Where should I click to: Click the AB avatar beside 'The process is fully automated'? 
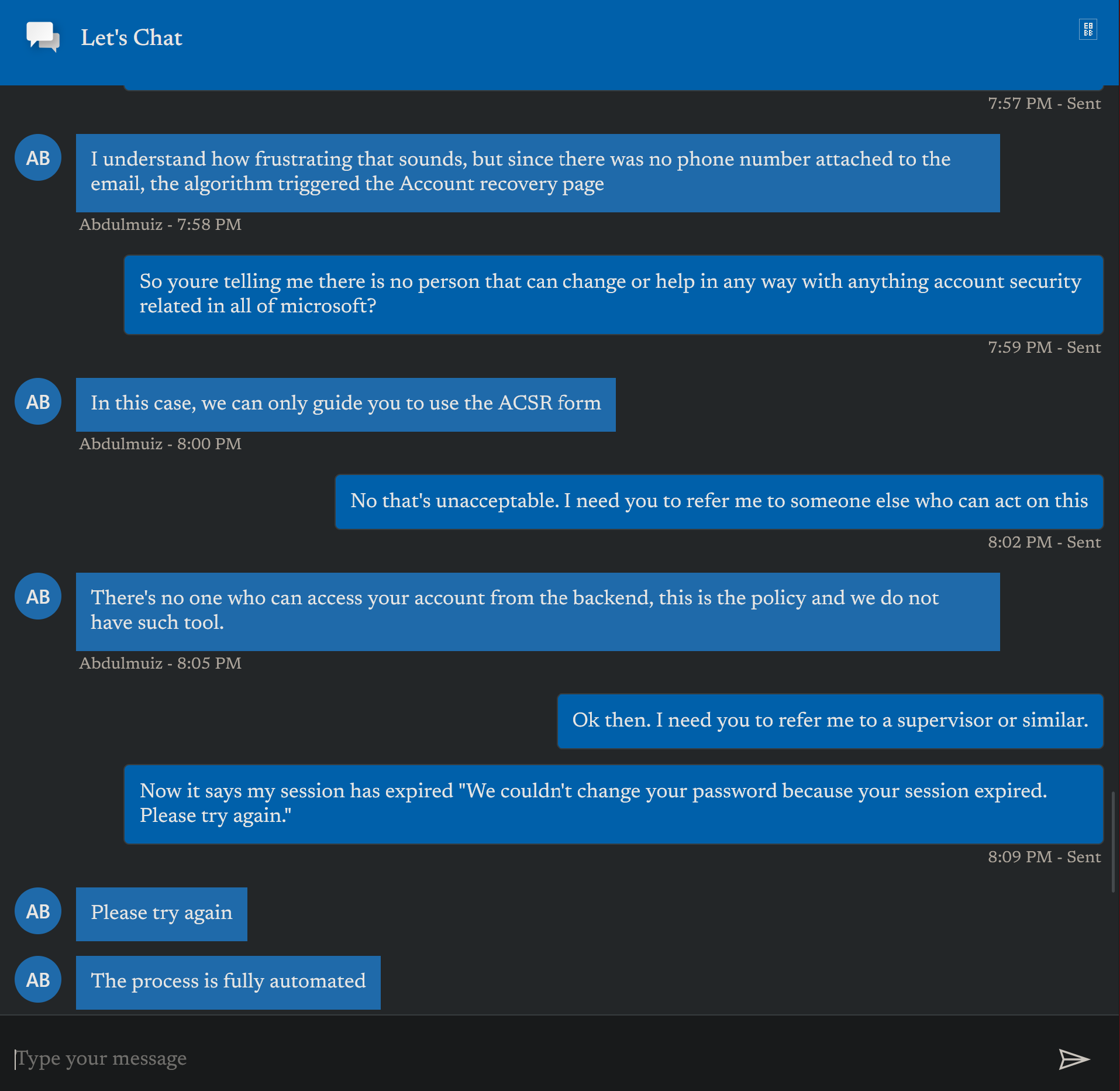[x=38, y=980]
